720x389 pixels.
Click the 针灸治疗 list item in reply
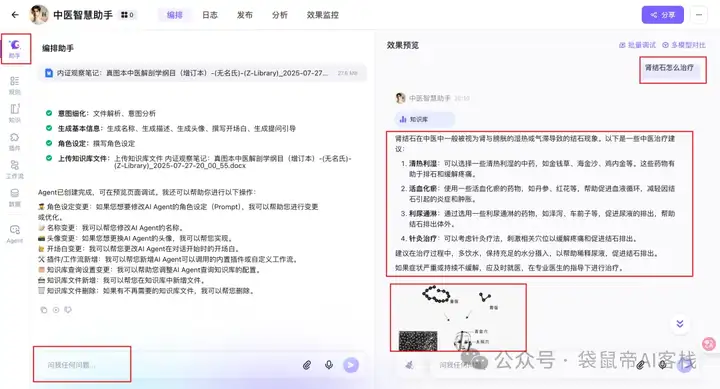[520, 239]
